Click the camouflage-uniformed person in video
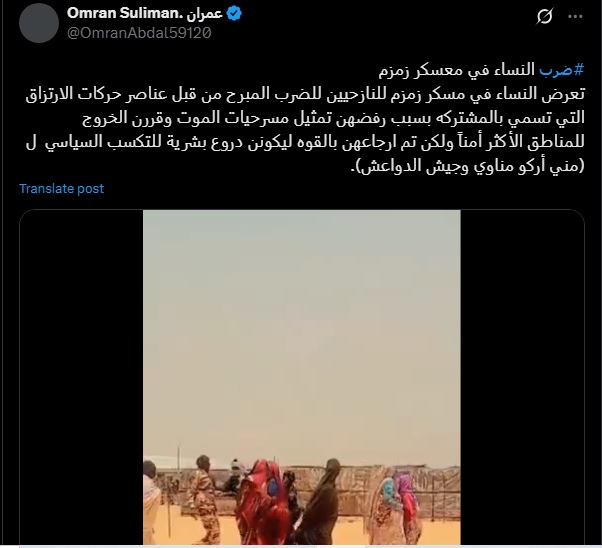Viewport: 602px width, 548px height. point(205,499)
